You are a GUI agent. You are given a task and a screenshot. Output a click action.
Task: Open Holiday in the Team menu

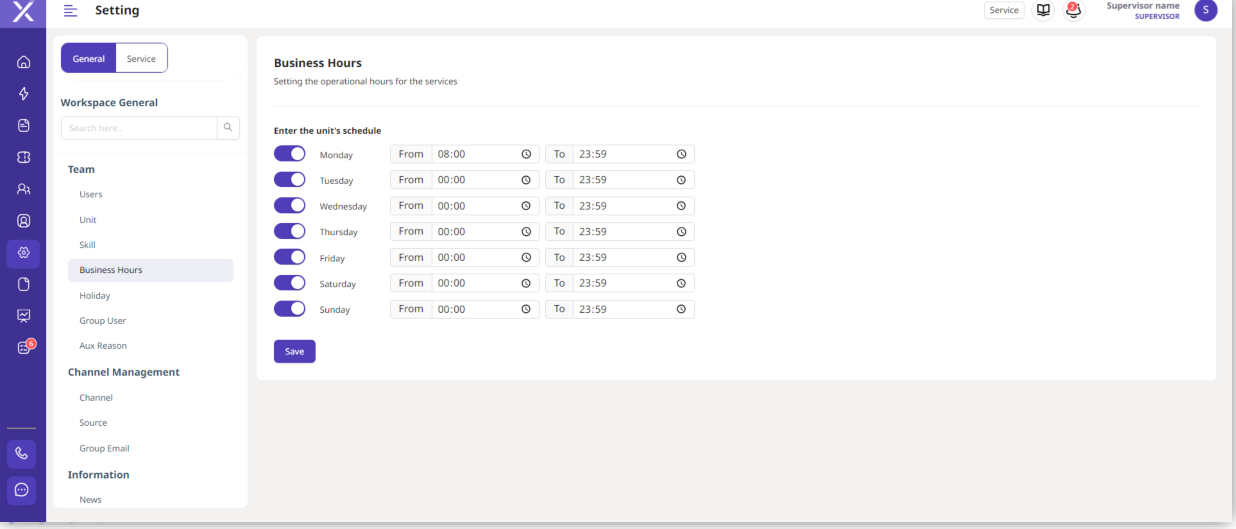(95, 296)
